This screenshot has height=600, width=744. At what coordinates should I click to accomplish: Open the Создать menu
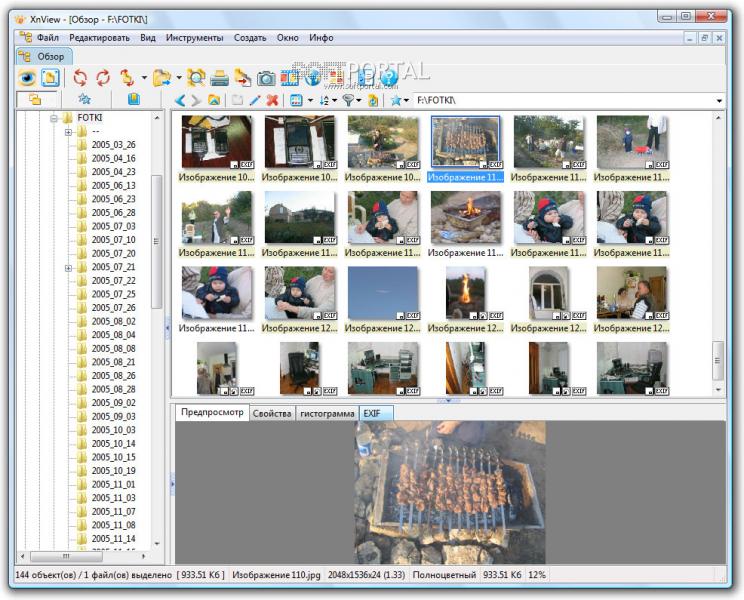pos(250,37)
